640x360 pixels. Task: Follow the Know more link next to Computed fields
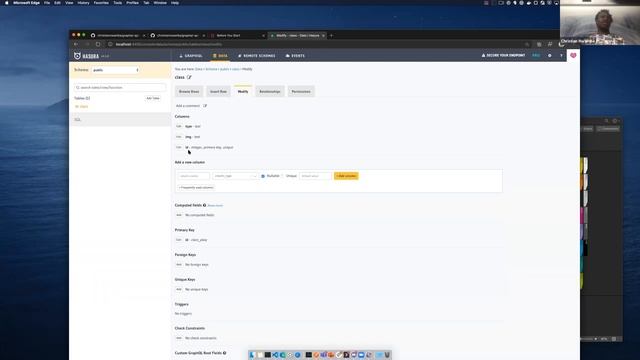pyautogui.click(x=215, y=206)
